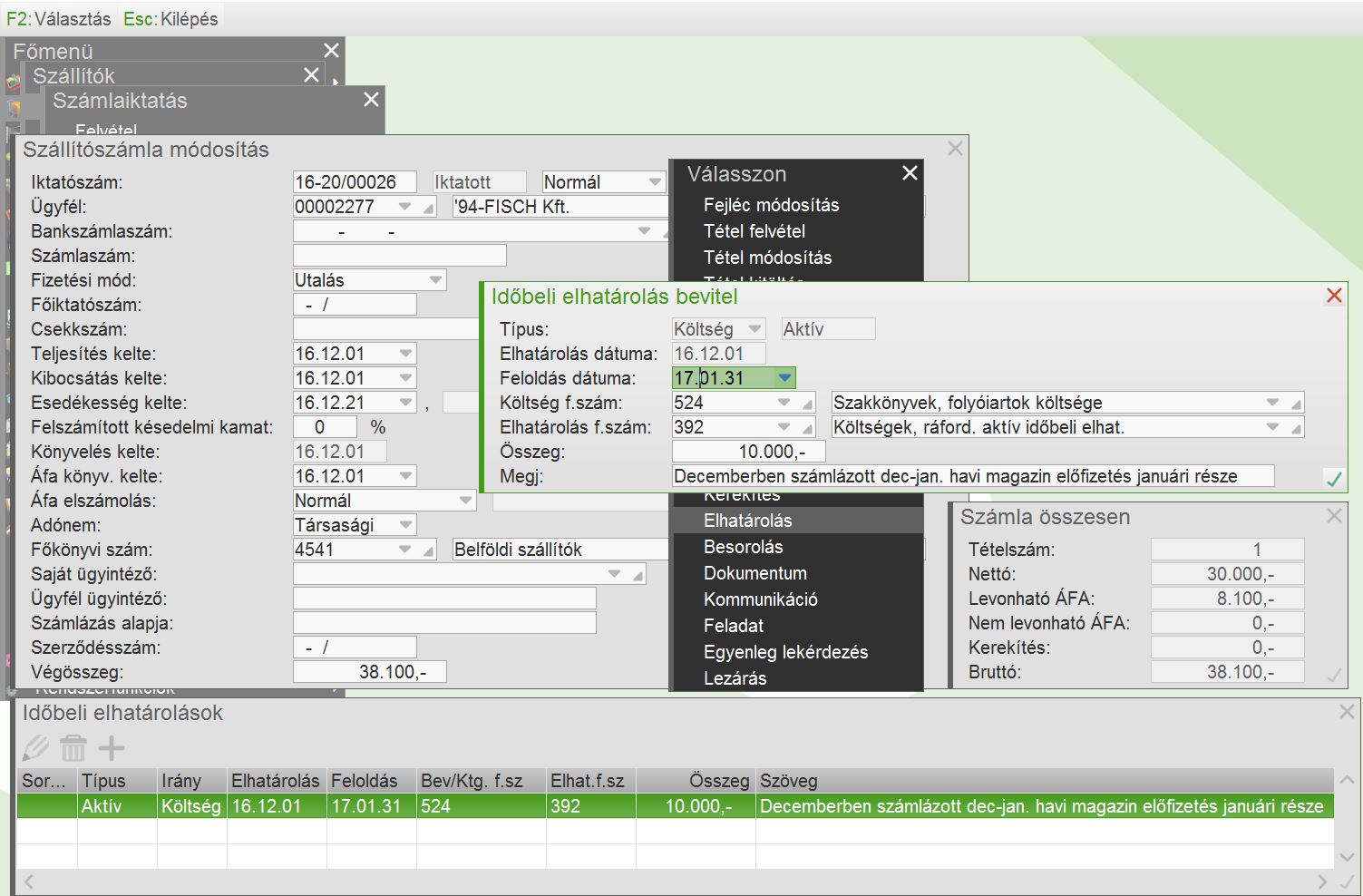This screenshot has height=896, width=1363.
Task: Open lookup triangle beside Elhatárolás f.szám 392
Action: (x=807, y=428)
